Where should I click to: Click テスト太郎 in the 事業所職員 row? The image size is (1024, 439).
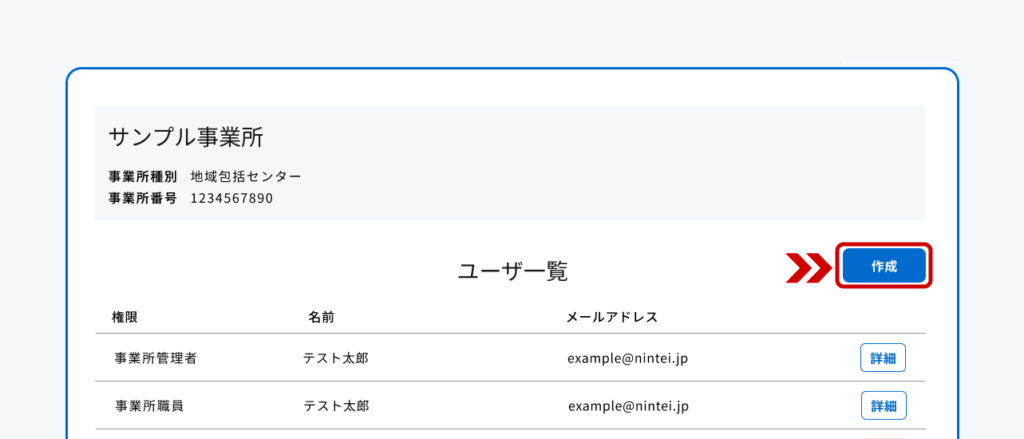336,406
